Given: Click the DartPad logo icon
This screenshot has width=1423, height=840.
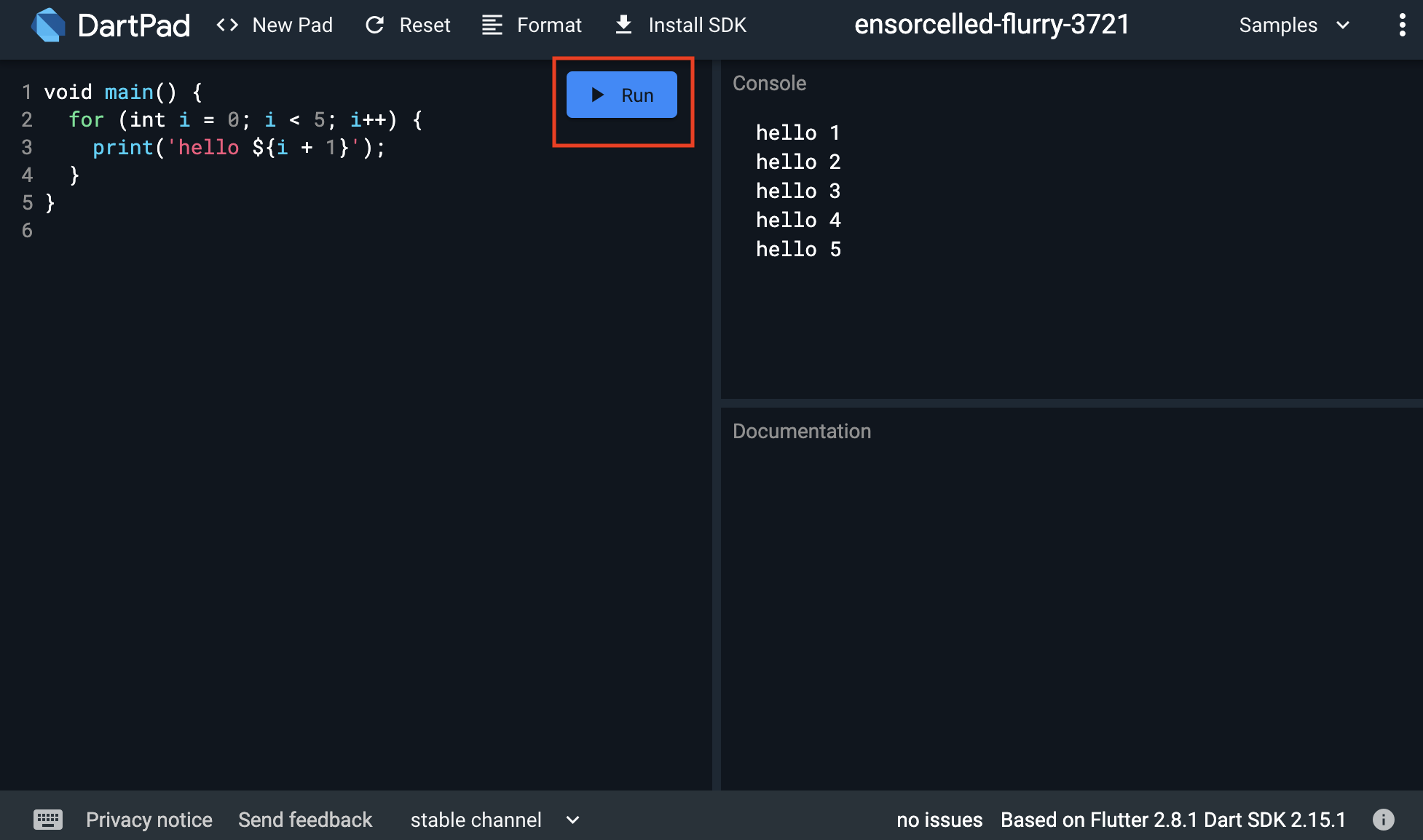Looking at the screenshot, I should click(x=49, y=25).
